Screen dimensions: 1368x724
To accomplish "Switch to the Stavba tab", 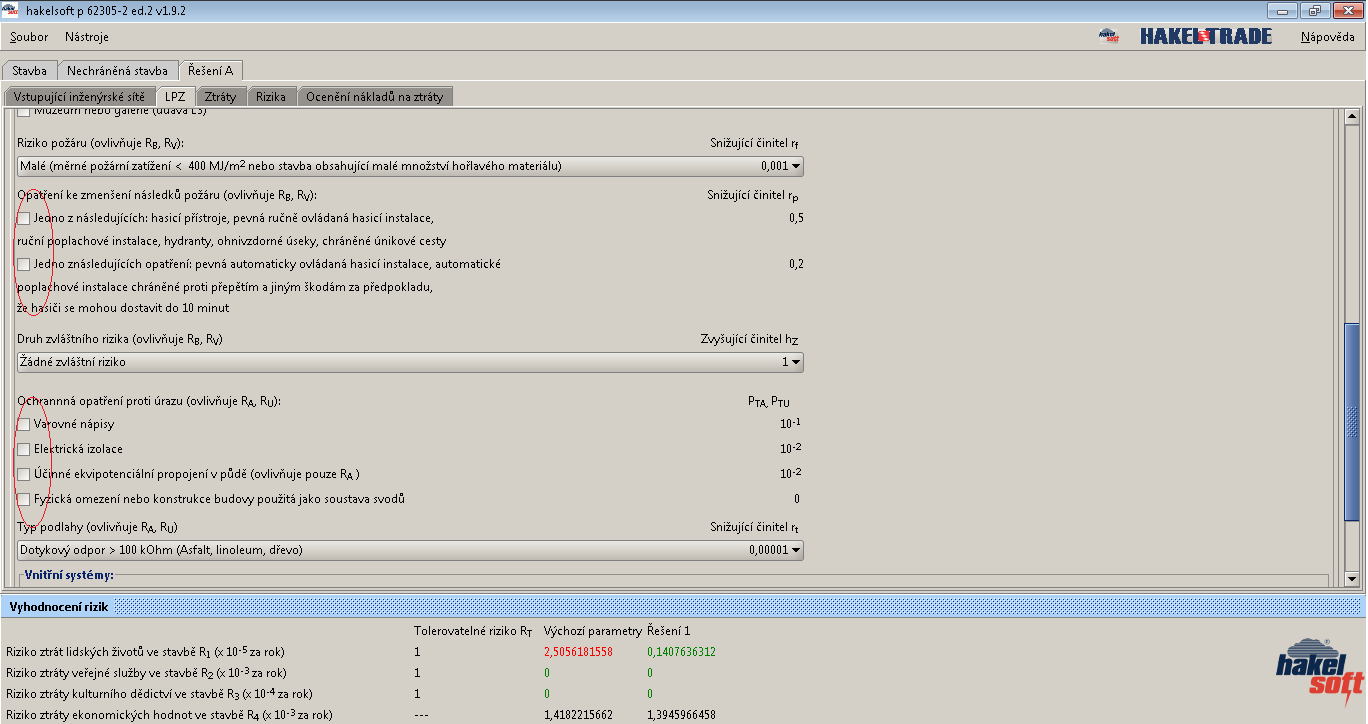I will pyautogui.click(x=30, y=71).
